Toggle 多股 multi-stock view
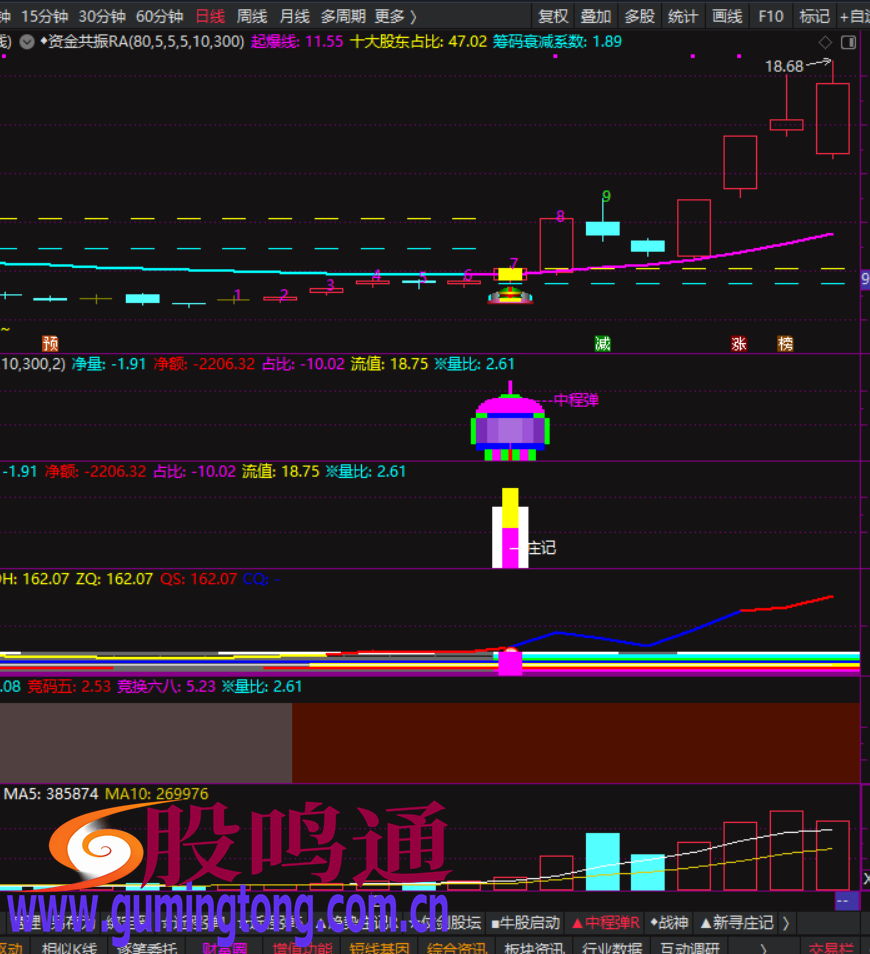 [x=640, y=16]
